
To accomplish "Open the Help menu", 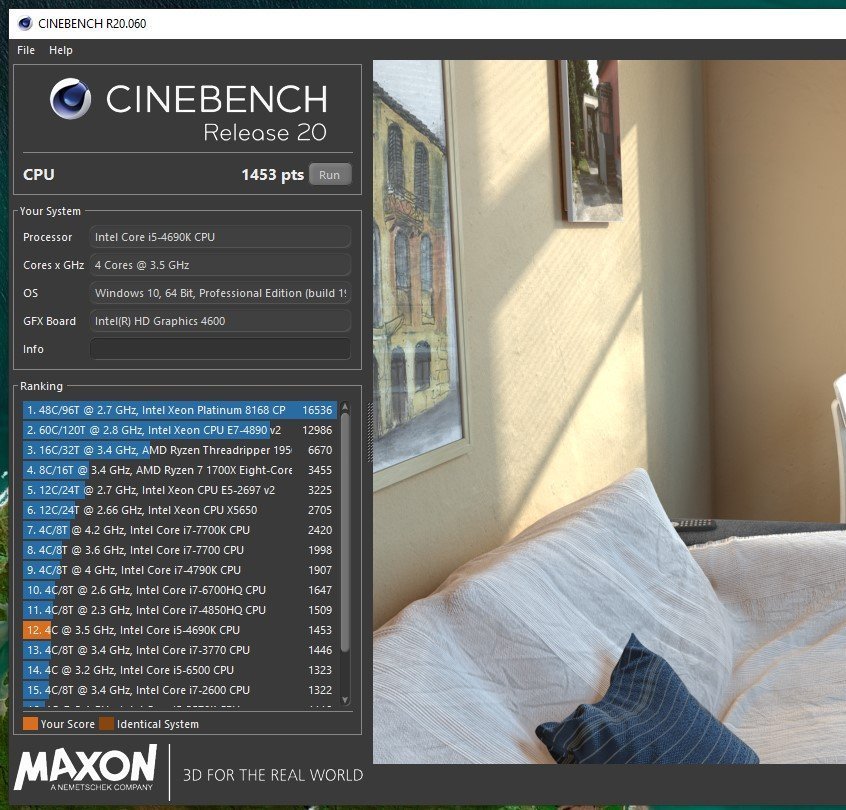I will (x=60, y=50).
